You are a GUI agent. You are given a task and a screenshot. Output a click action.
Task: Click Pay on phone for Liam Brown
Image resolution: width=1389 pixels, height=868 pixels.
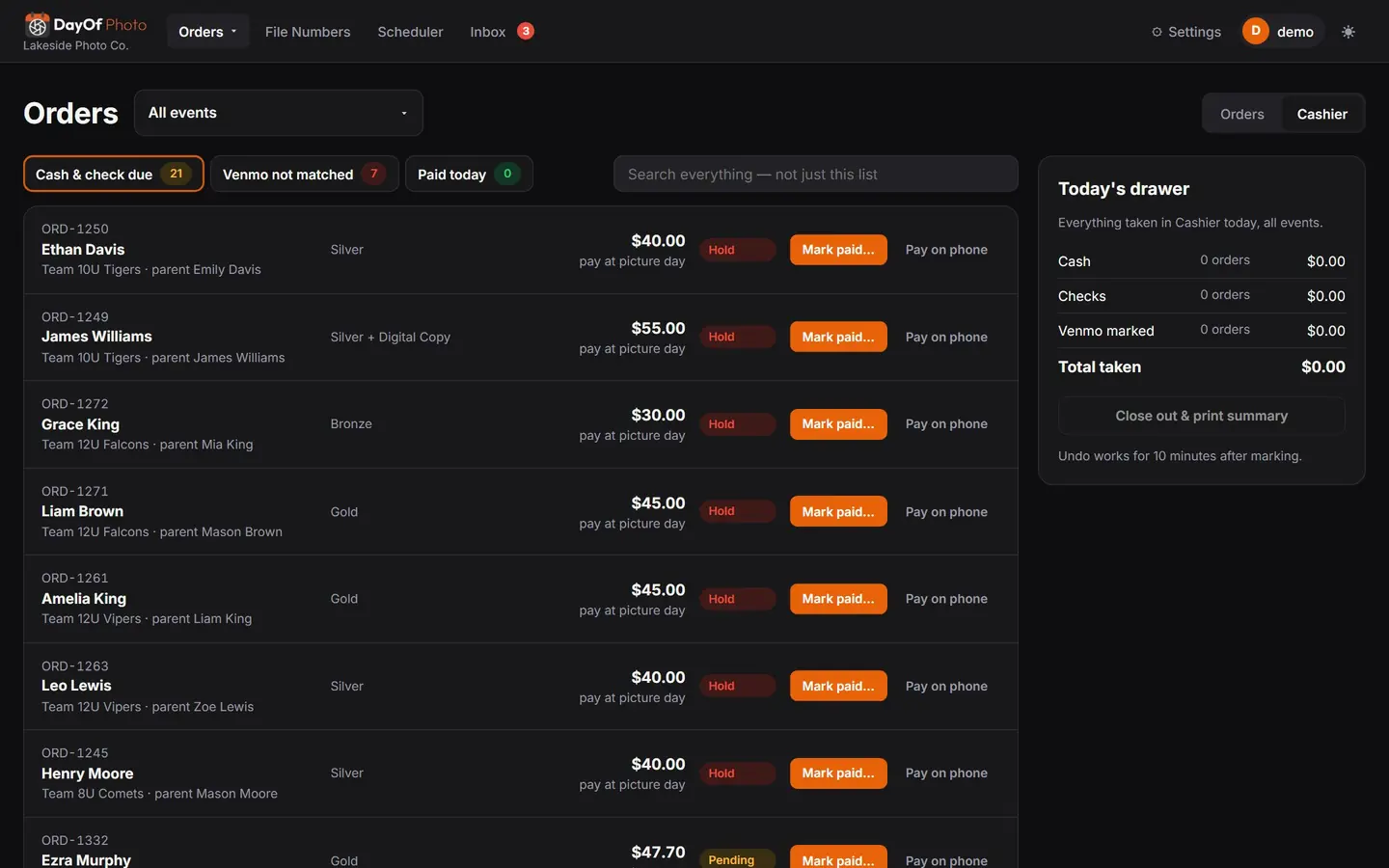coord(946,511)
